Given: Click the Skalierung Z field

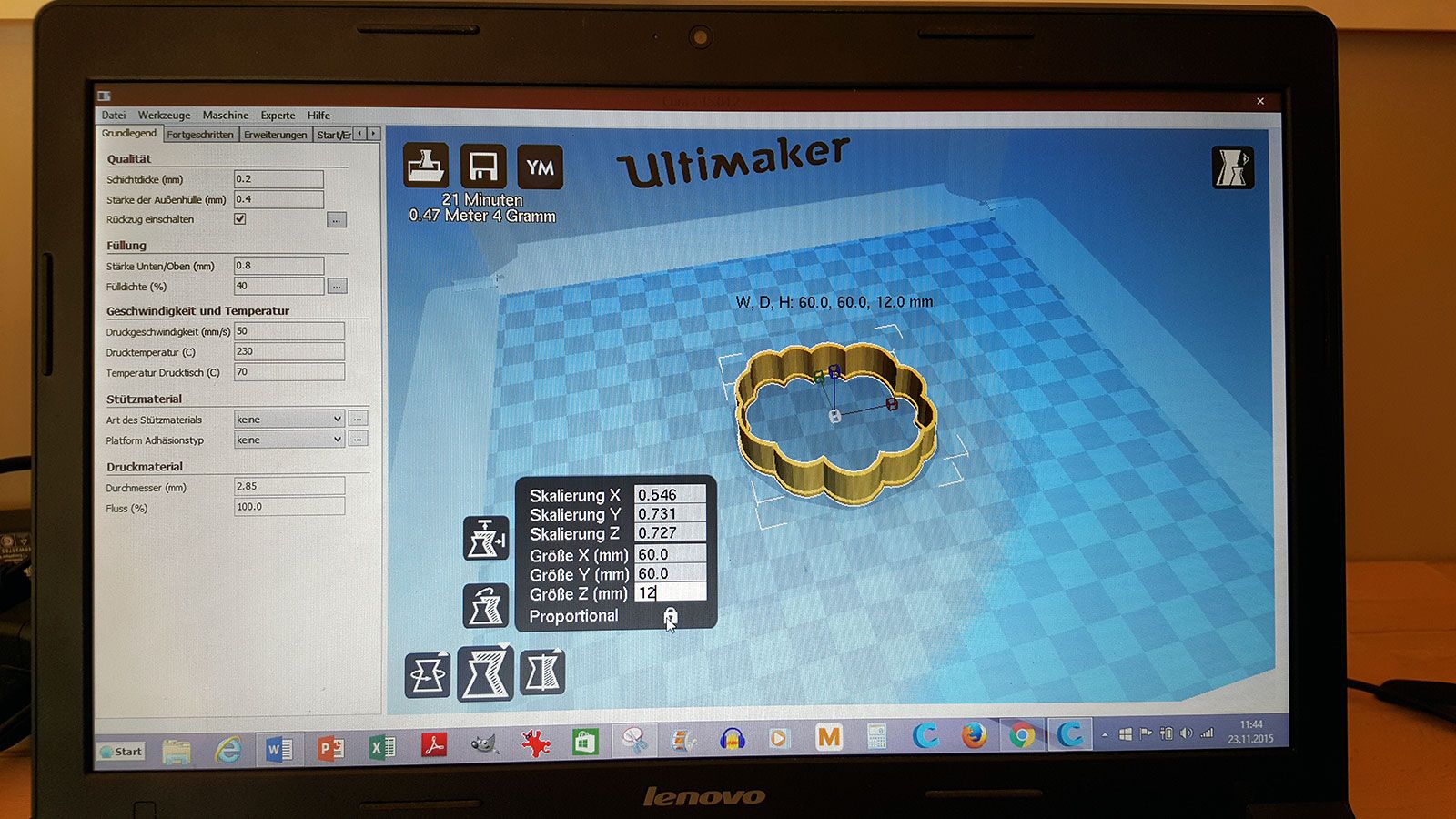Looking at the screenshot, I should (x=670, y=533).
